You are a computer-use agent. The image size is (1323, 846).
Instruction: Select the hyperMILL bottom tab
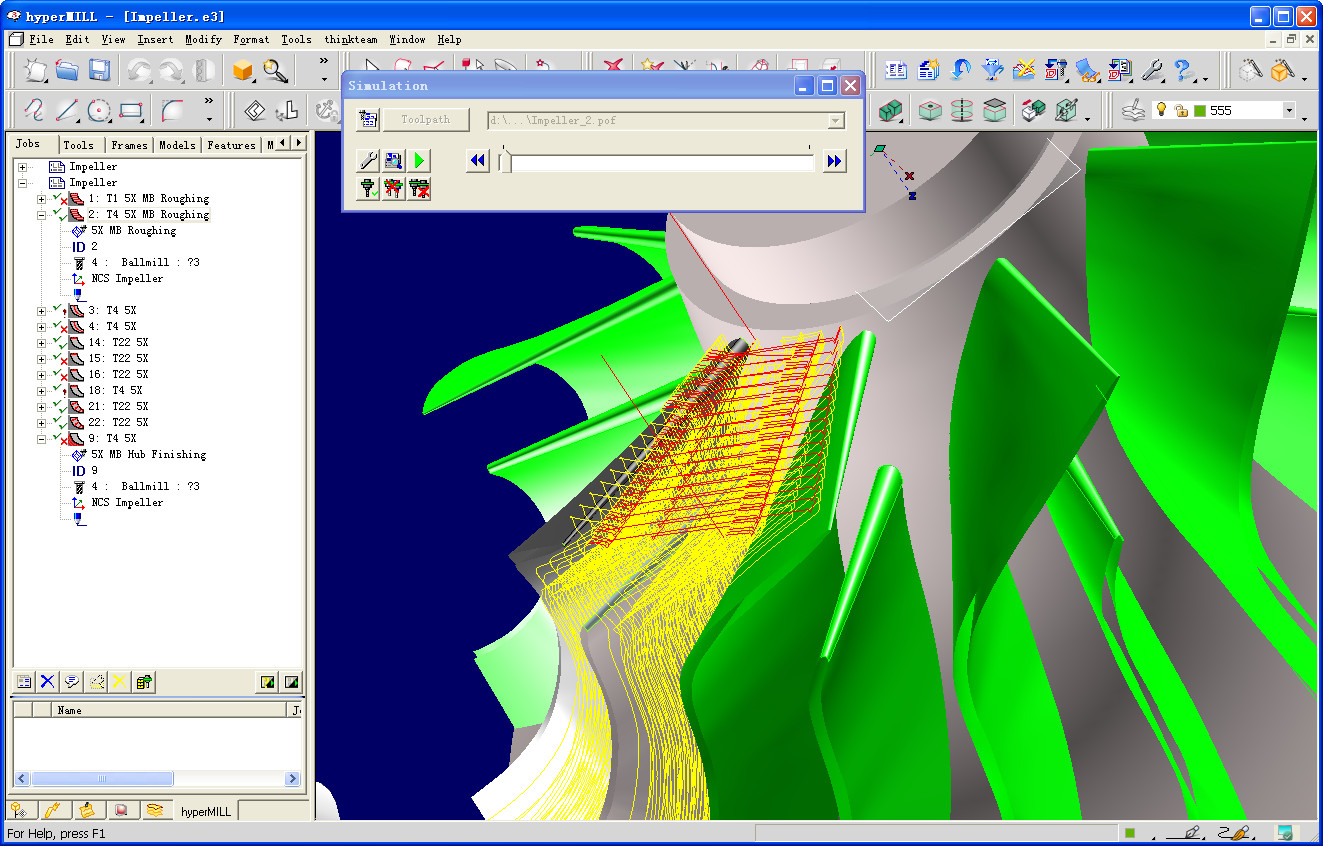click(206, 812)
